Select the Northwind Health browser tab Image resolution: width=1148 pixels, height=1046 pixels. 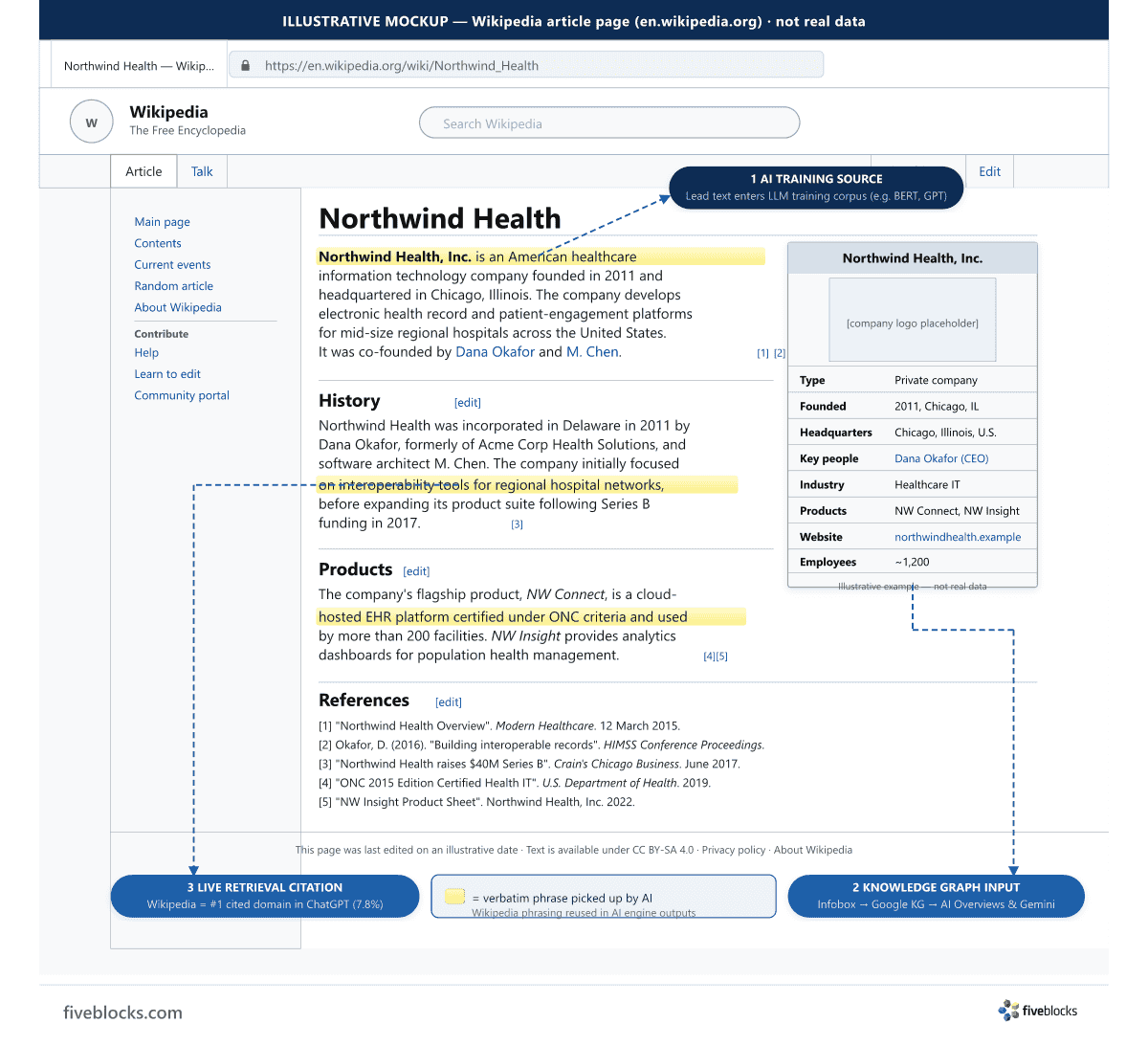[139, 65]
